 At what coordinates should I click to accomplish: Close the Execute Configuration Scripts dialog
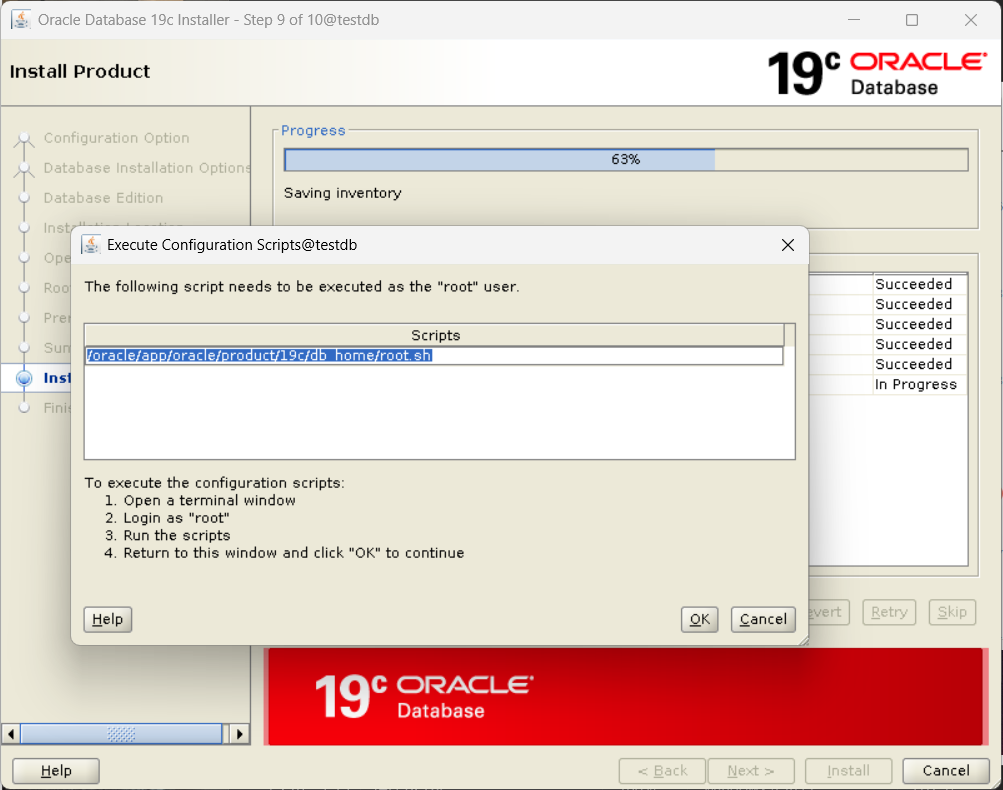click(787, 245)
